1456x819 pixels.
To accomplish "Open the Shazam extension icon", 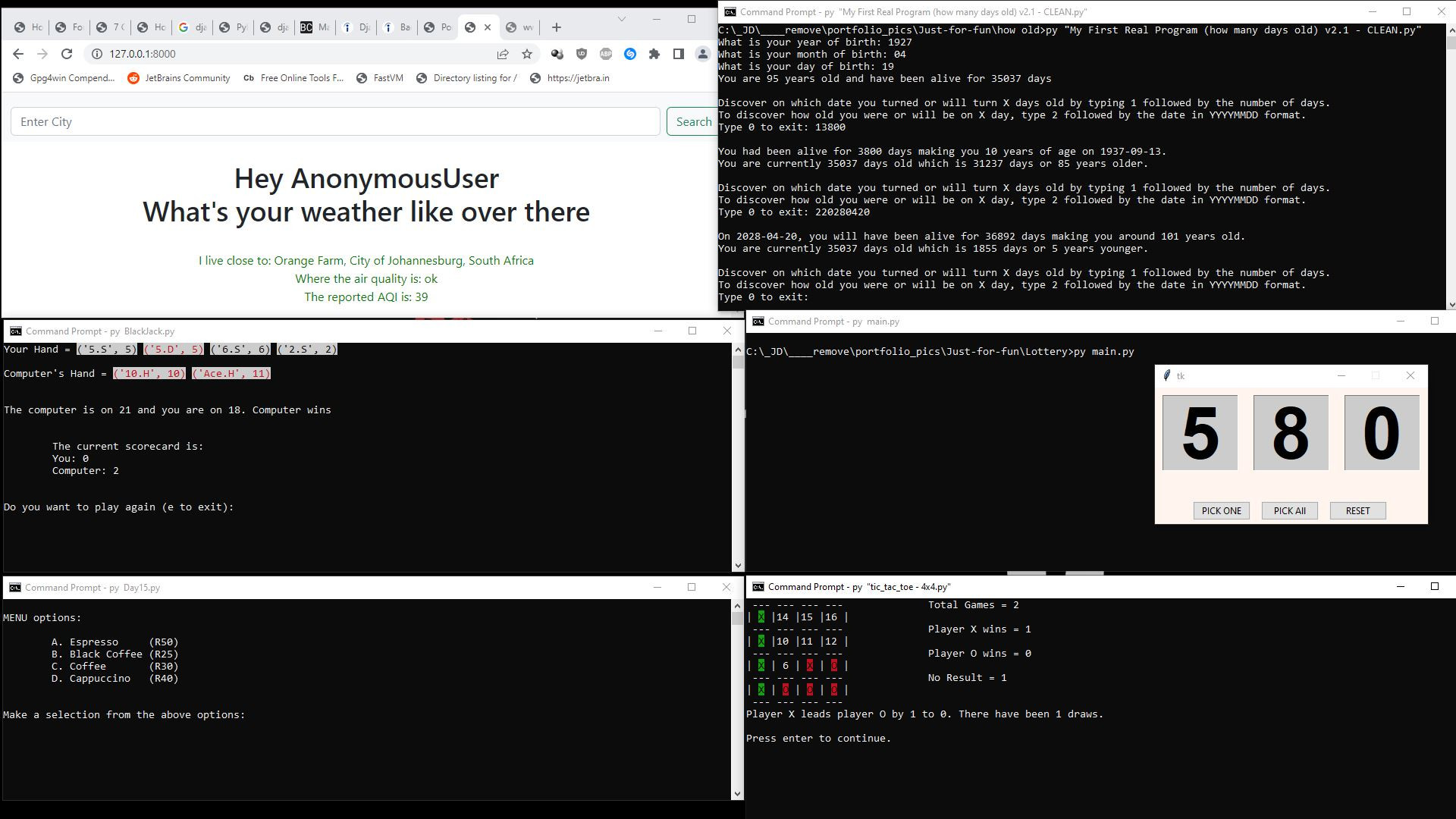I will pyautogui.click(x=630, y=54).
